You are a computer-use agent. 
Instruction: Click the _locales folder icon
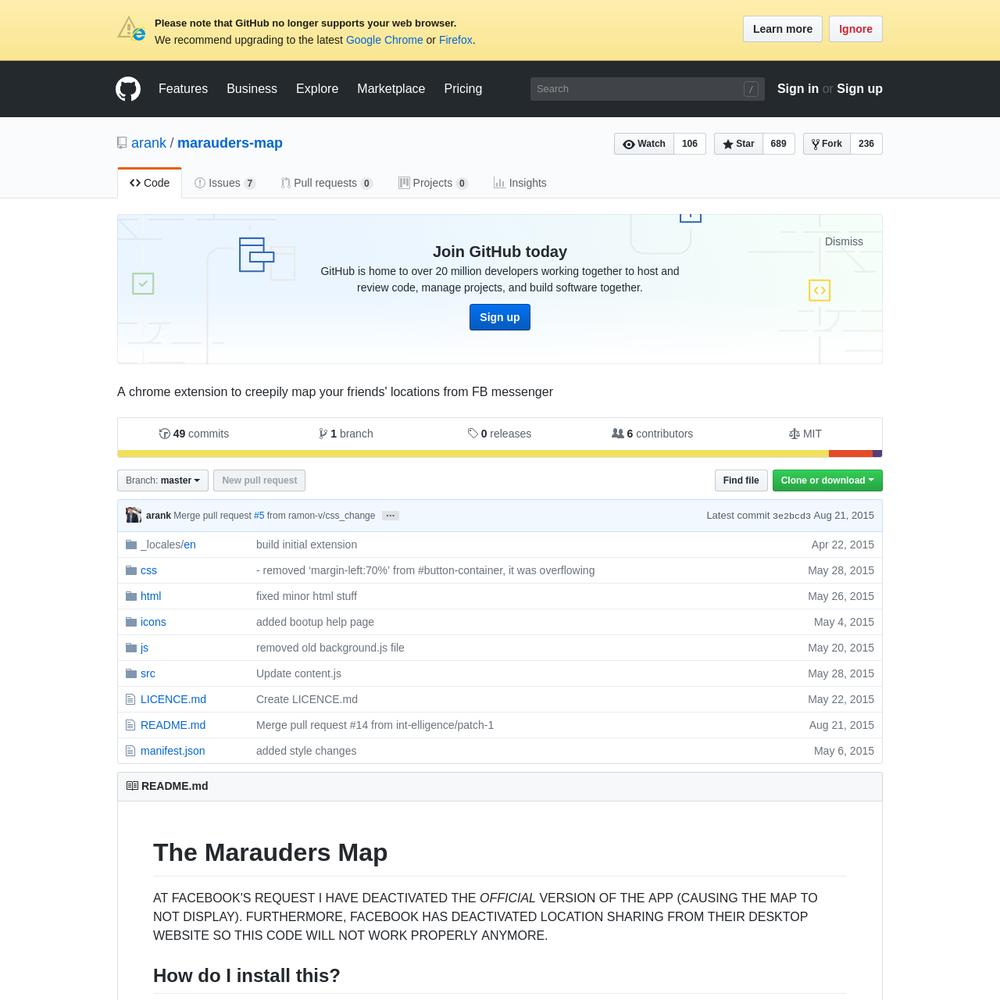(131, 544)
